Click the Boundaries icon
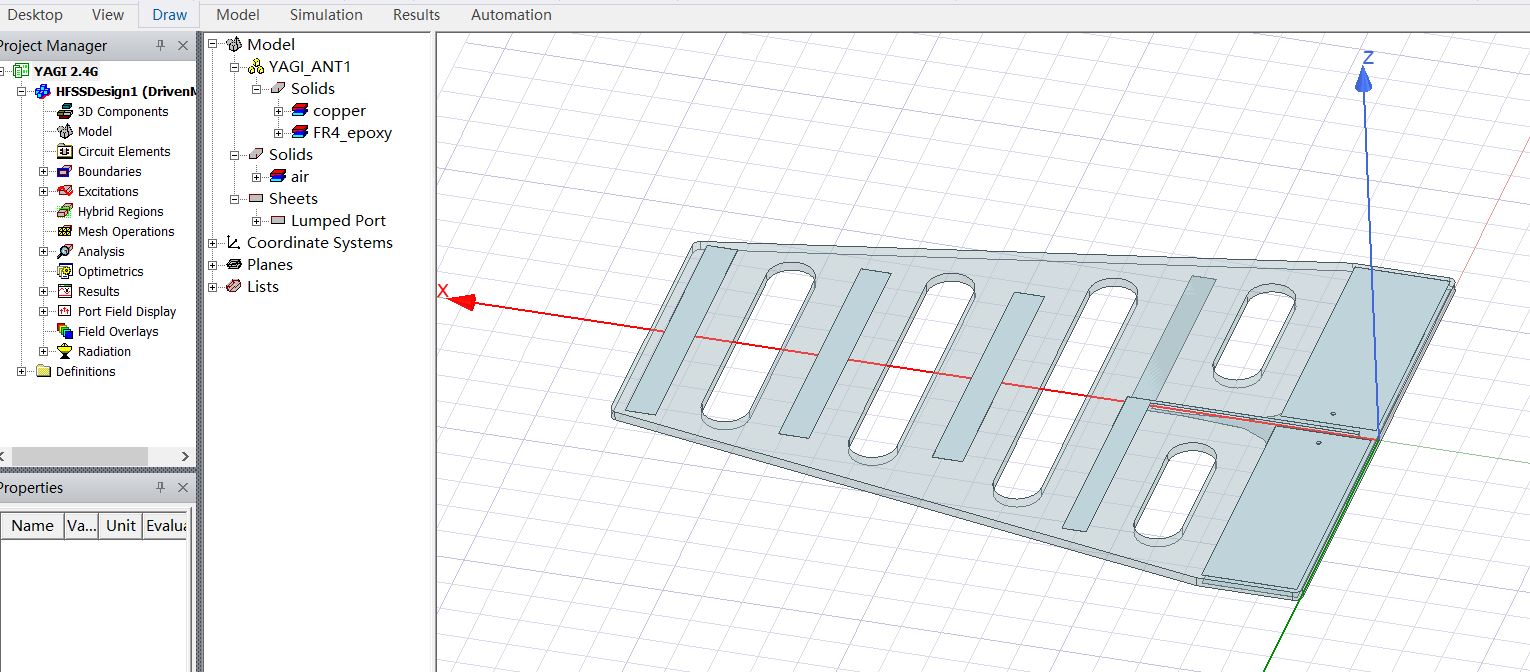The height and width of the screenshot is (672, 1530). pyautogui.click(x=65, y=171)
